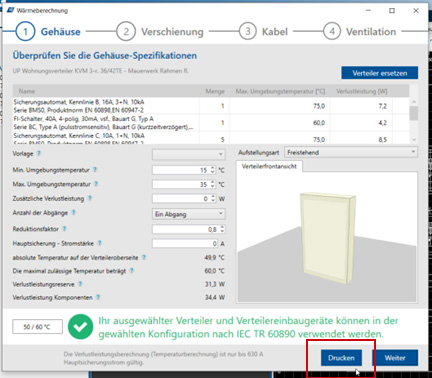Click the Drucken button
The height and width of the screenshot is (378, 432).
(x=341, y=358)
